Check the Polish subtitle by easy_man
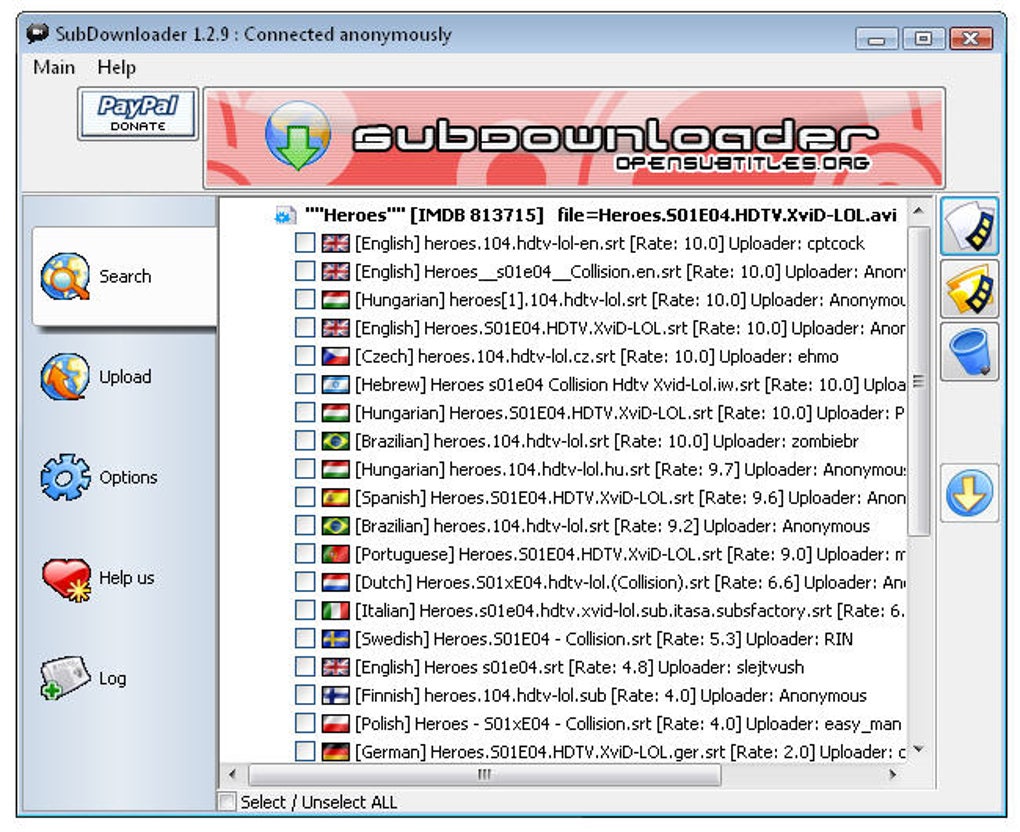The width and height of the screenshot is (1020, 832). pyautogui.click(x=304, y=723)
